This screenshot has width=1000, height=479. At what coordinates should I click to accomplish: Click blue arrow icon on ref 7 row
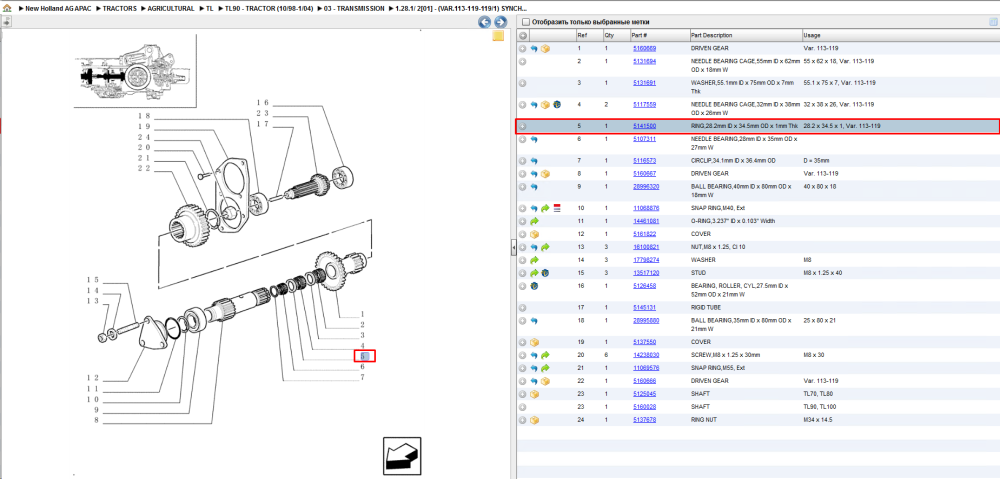point(534,161)
